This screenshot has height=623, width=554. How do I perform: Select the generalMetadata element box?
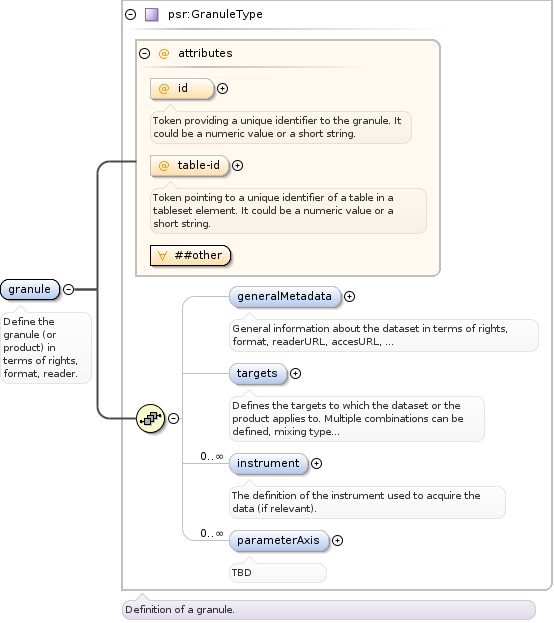(285, 296)
